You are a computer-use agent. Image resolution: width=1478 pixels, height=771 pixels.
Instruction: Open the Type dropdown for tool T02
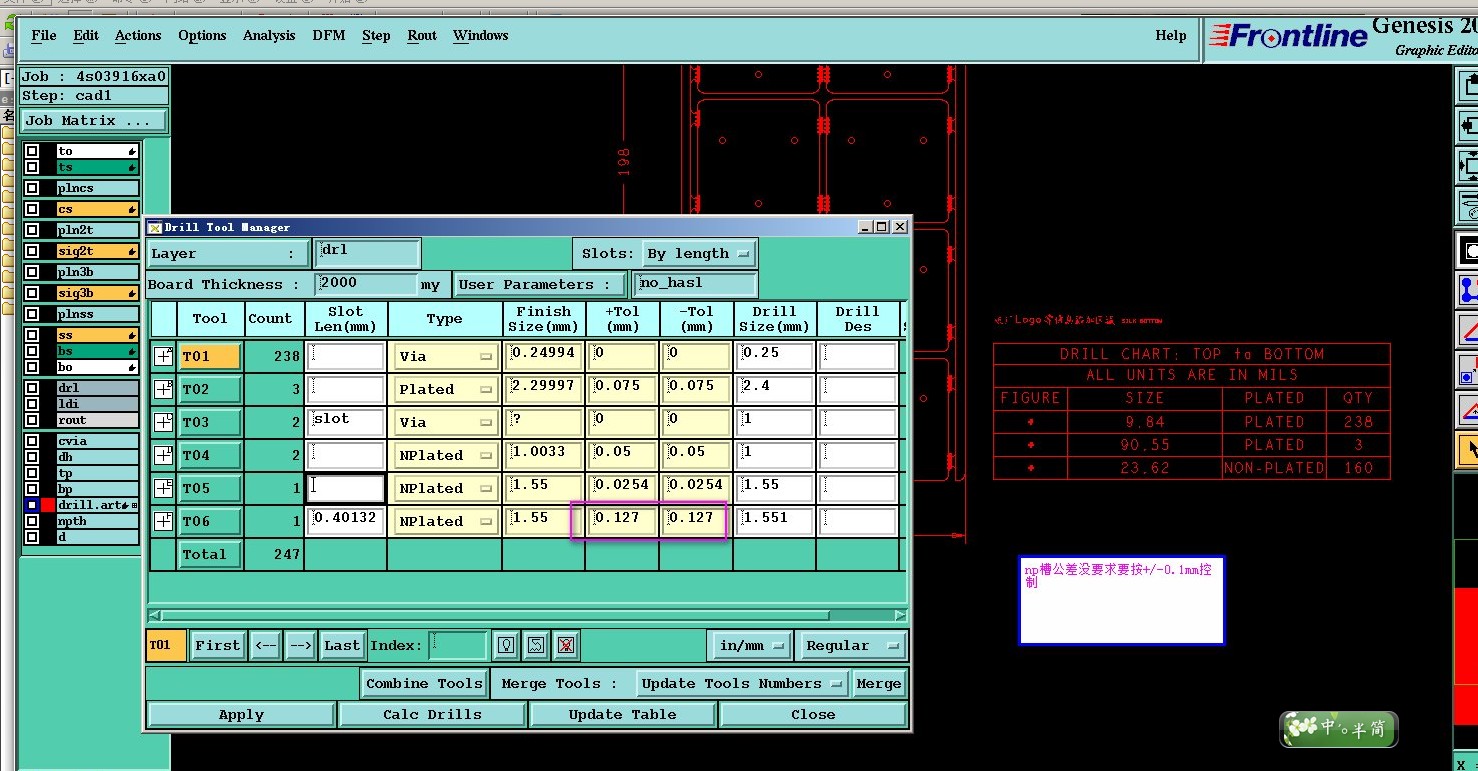tap(446, 389)
